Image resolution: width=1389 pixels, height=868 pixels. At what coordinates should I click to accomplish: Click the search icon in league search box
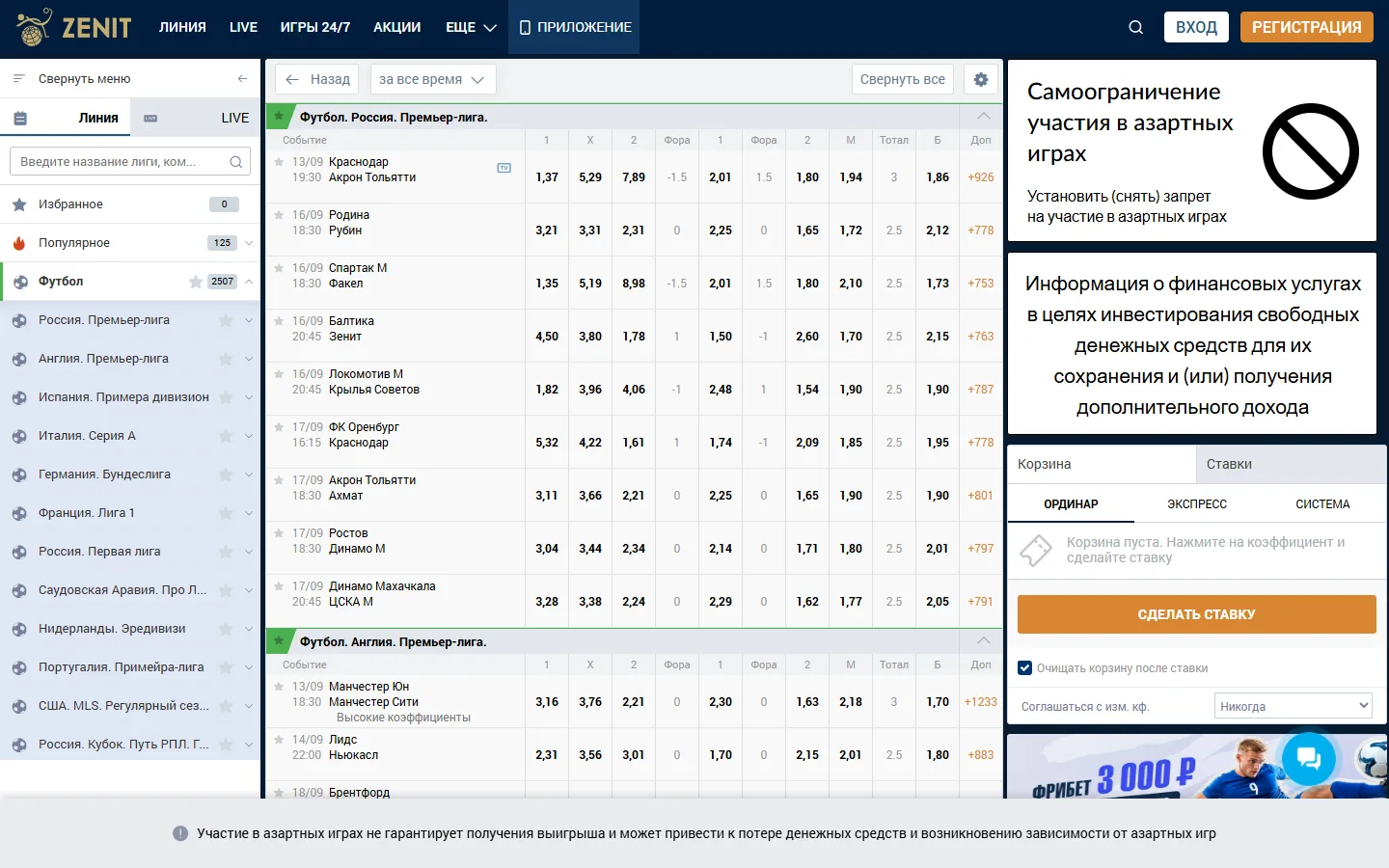point(236,162)
